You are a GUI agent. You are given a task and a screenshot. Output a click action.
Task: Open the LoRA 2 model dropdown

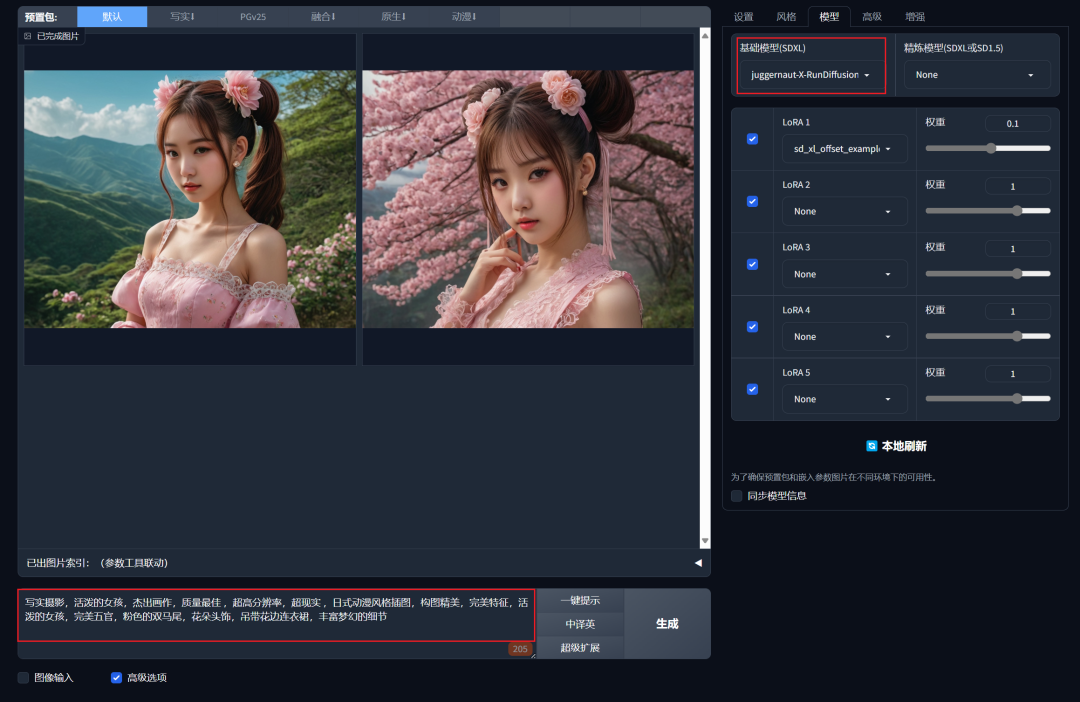tap(844, 211)
